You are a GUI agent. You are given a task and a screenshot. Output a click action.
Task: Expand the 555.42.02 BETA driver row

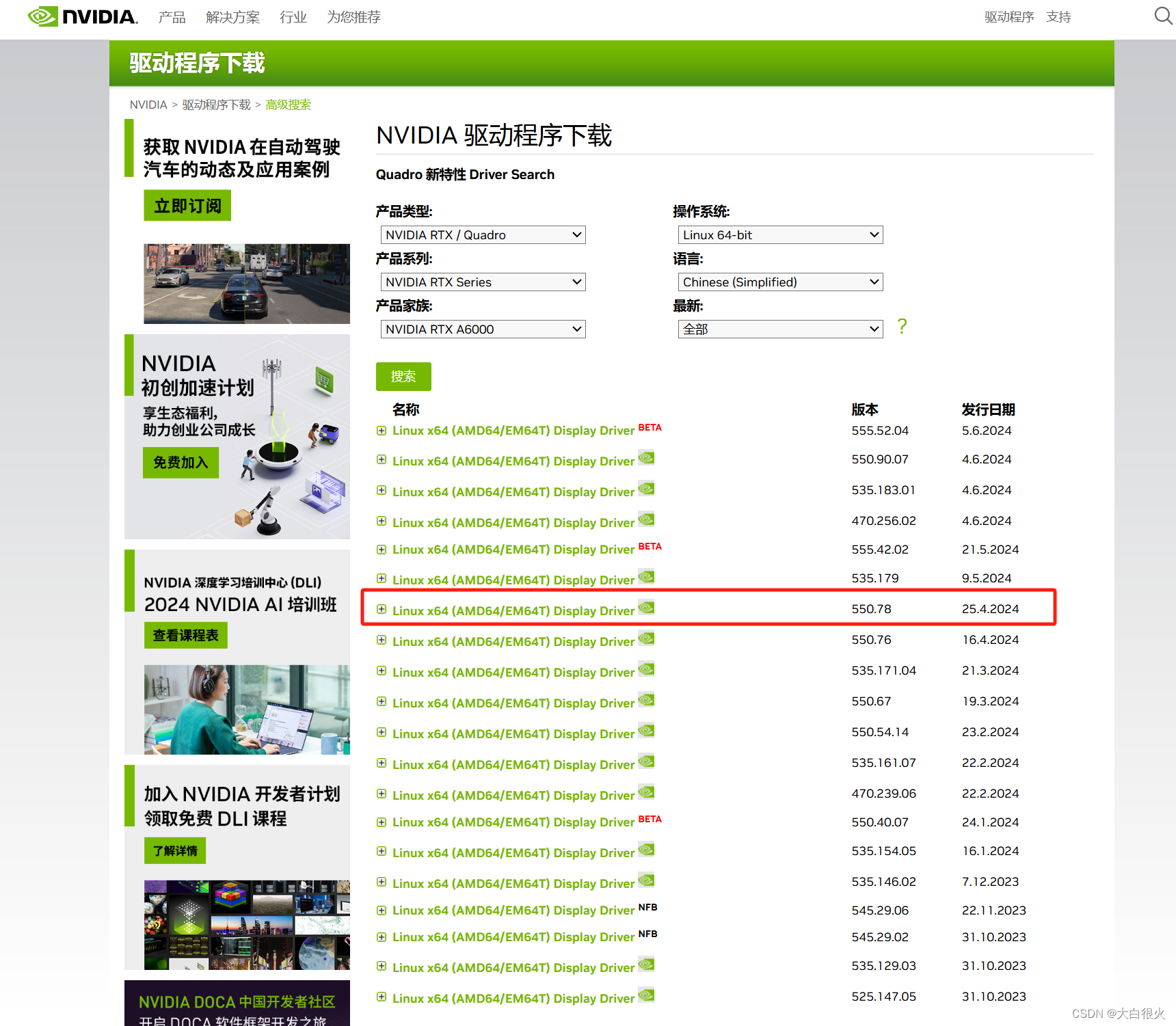tap(382, 550)
